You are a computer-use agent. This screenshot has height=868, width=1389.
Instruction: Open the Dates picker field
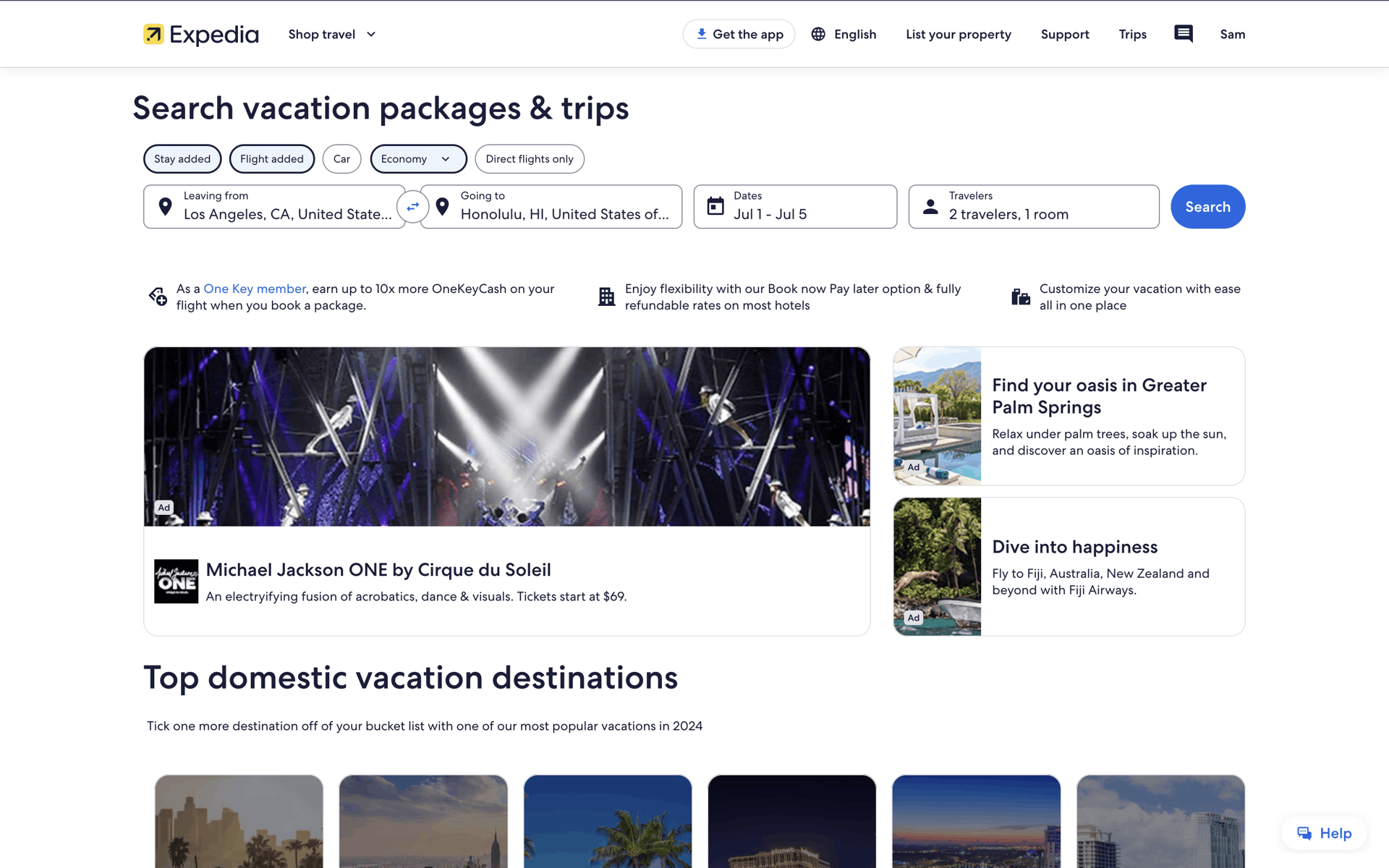795,207
